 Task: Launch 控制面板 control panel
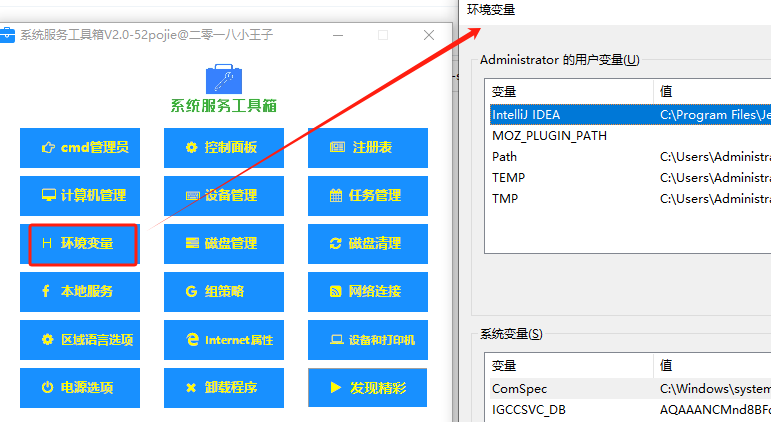click(x=223, y=148)
